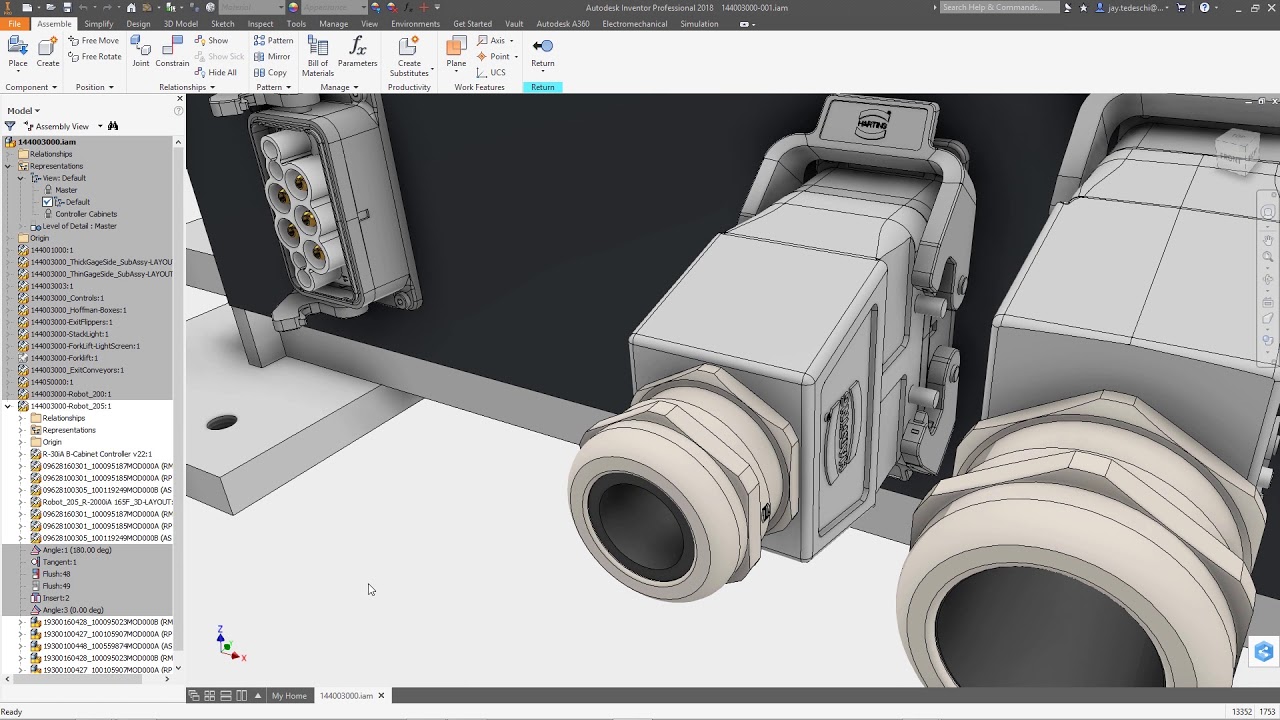1280x720 pixels.
Task: Click the Free Rotate button
Action: [x=94, y=57]
